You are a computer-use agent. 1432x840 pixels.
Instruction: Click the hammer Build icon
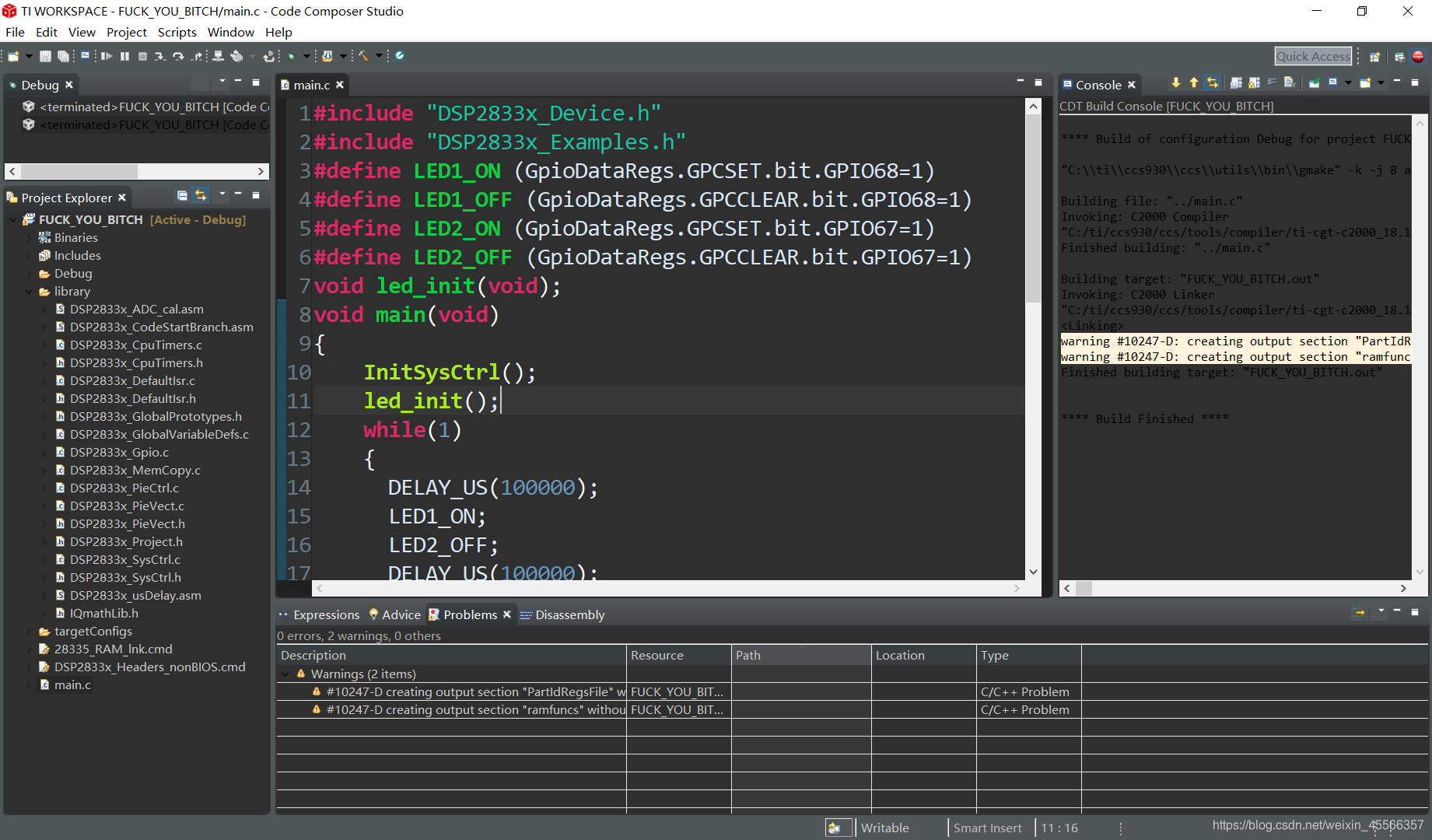(363, 56)
